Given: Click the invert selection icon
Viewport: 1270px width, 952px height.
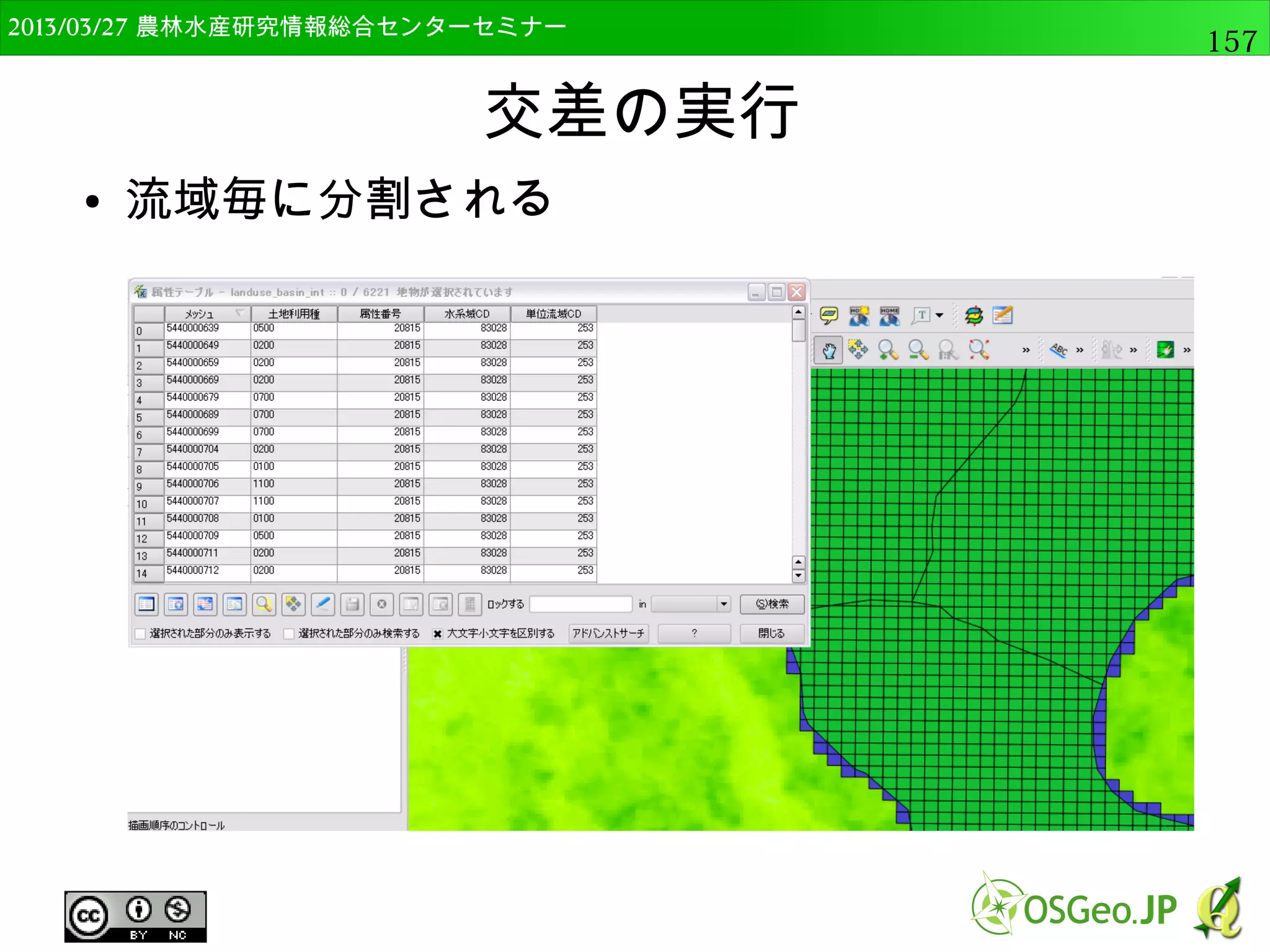Looking at the screenshot, I should point(205,603).
